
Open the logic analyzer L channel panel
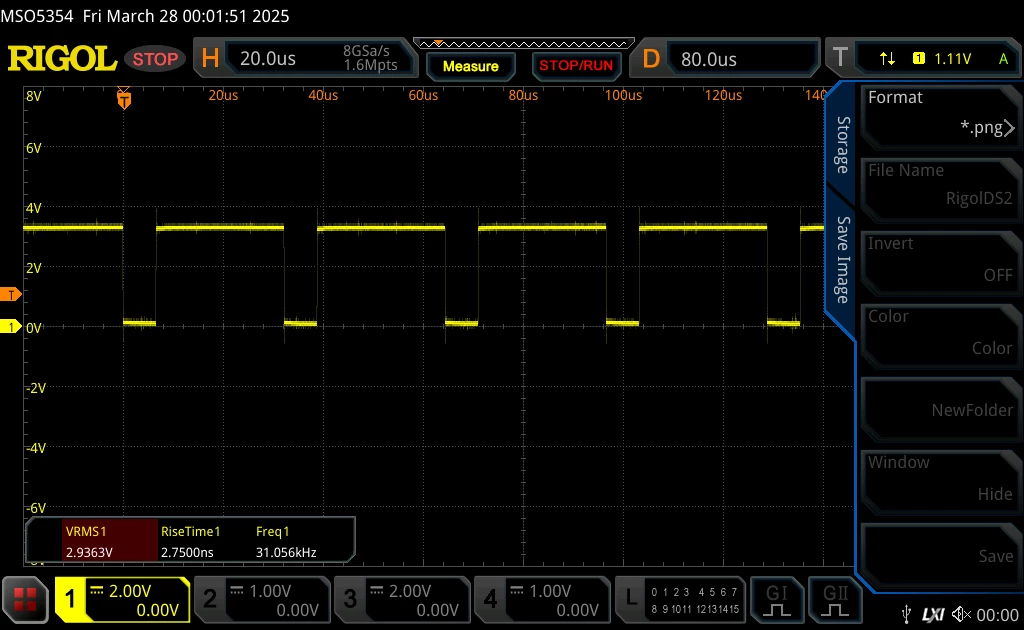[x=680, y=599]
